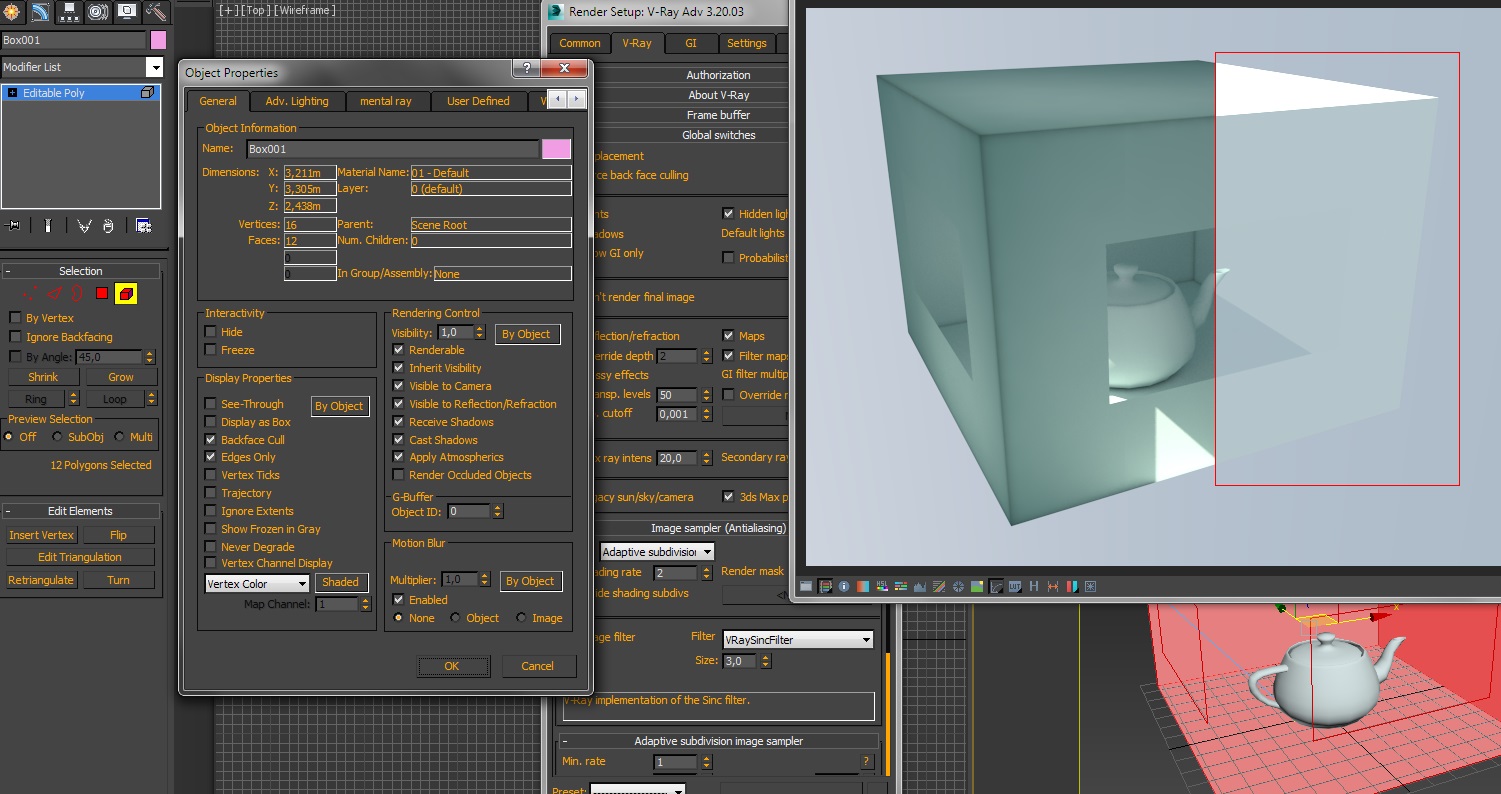Open the Adaptive subdivision sampler dropdown
This screenshot has height=794, width=1501.
(657, 552)
